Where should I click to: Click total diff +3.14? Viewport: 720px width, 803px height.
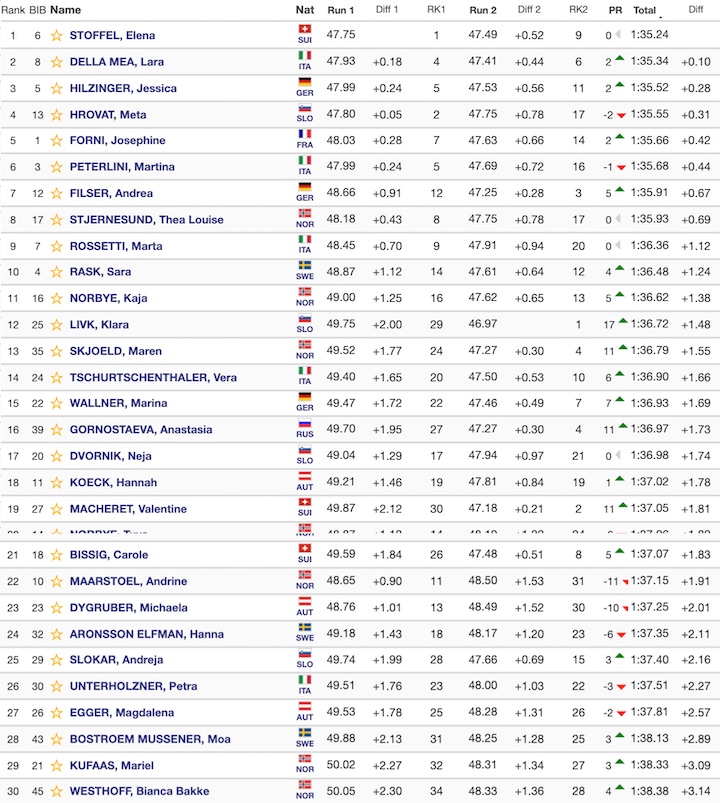click(695, 791)
